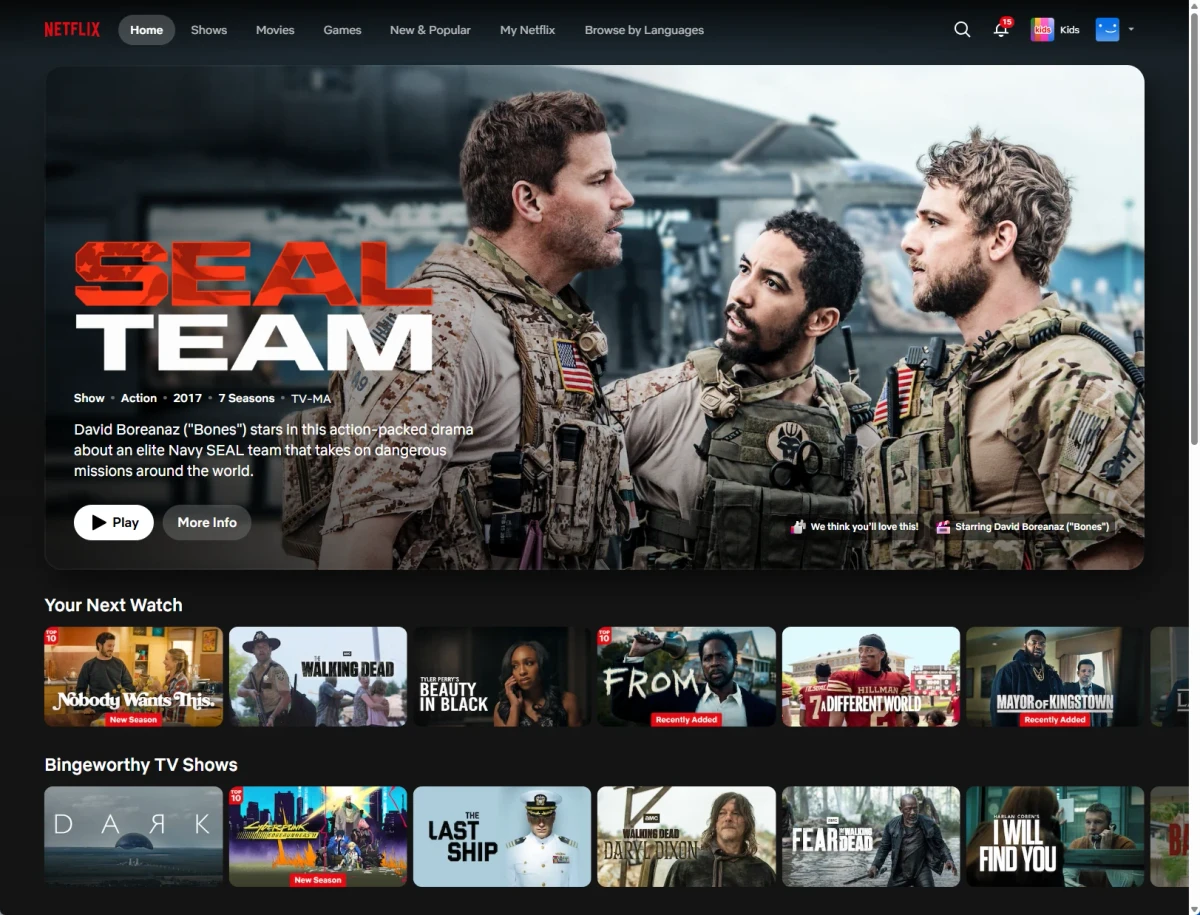Click the Top 10 badge on FROM
Viewport: 1200px width, 915px height.
[605, 635]
